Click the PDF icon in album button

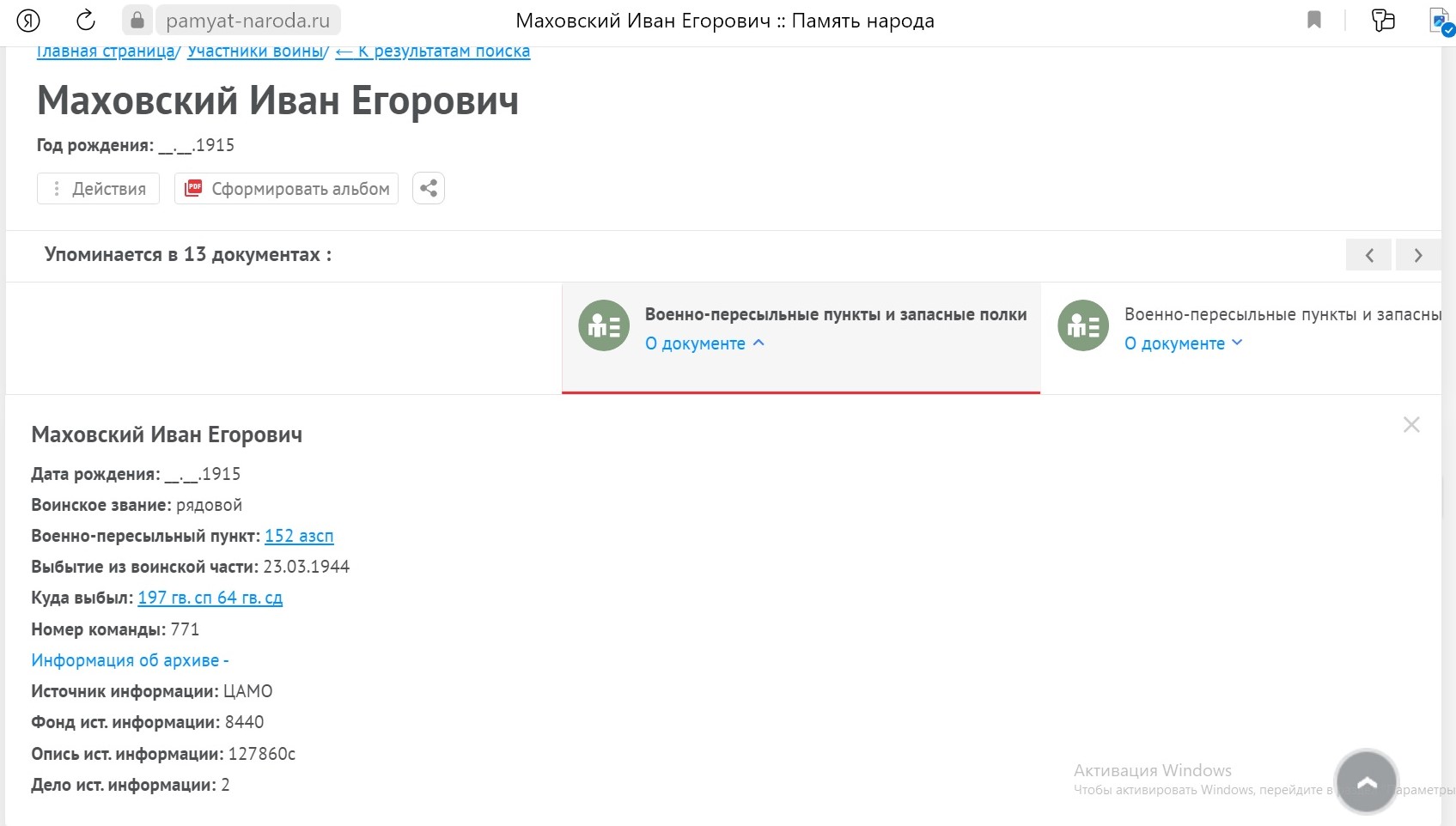194,188
